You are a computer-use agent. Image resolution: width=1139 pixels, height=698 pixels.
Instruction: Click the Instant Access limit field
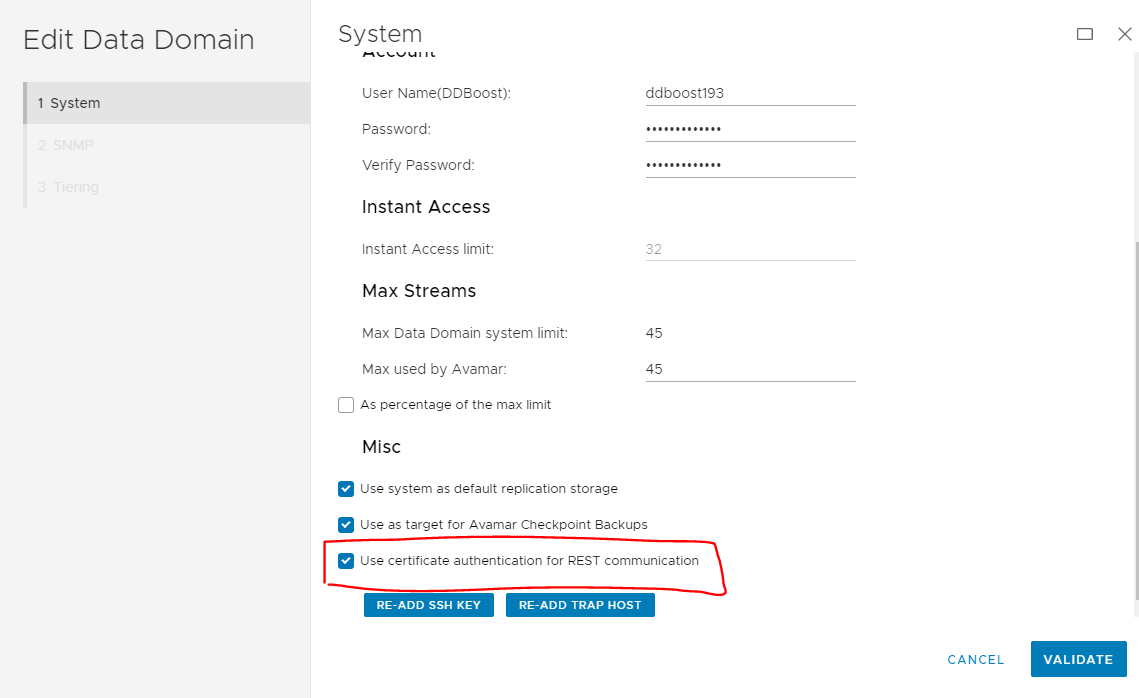(750, 249)
